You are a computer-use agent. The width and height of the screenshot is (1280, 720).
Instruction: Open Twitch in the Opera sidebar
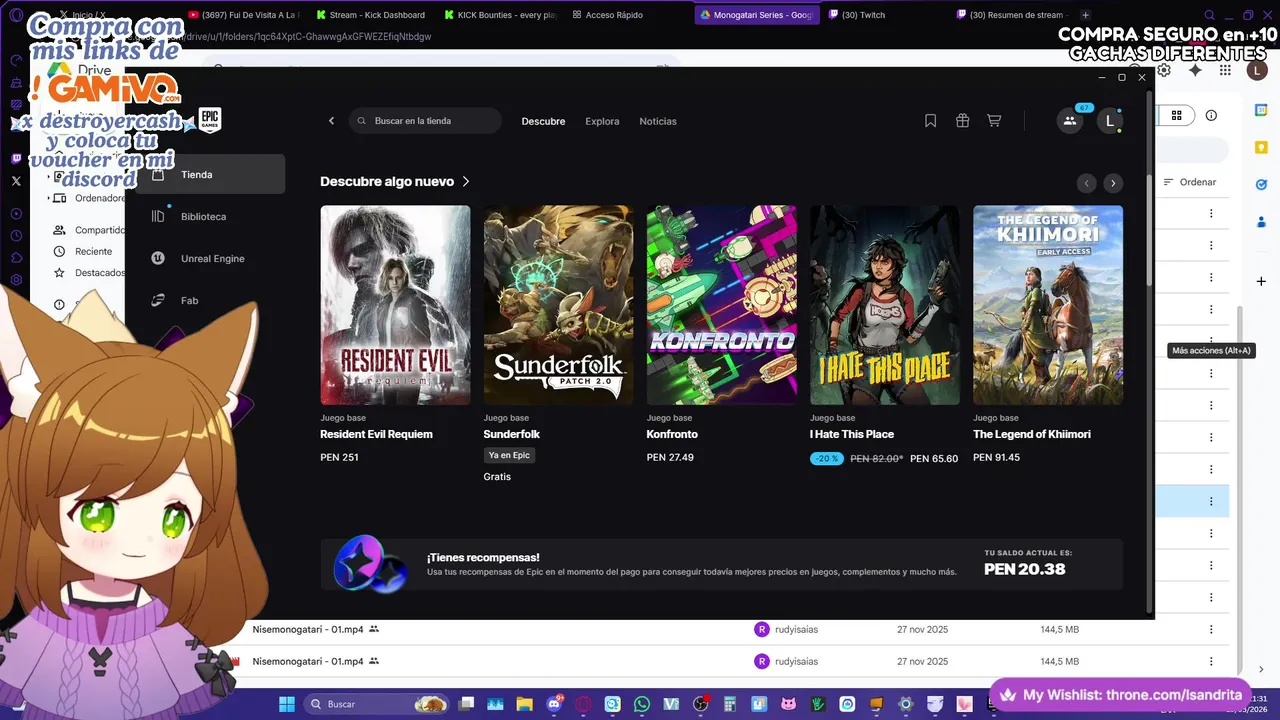[16, 159]
